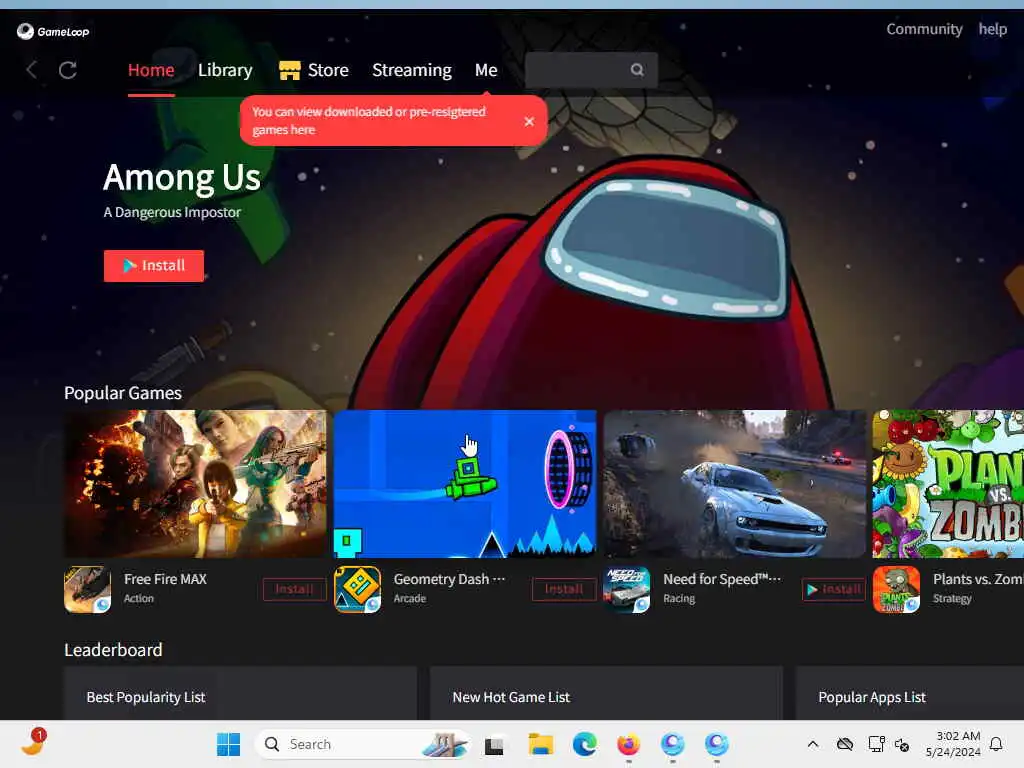Install Need for Speed
The height and width of the screenshot is (768, 1024).
point(834,589)
